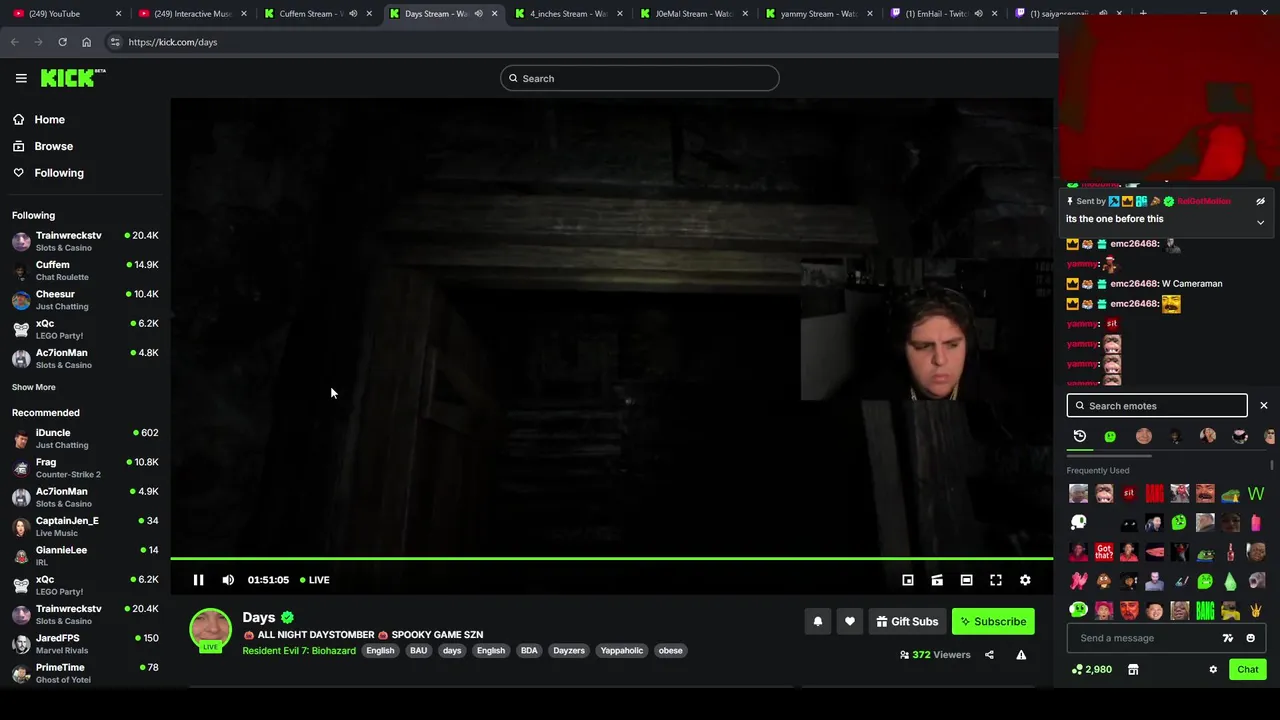Click the Dayzers tag
The image size is (1280, 720).
click(569, 651)
